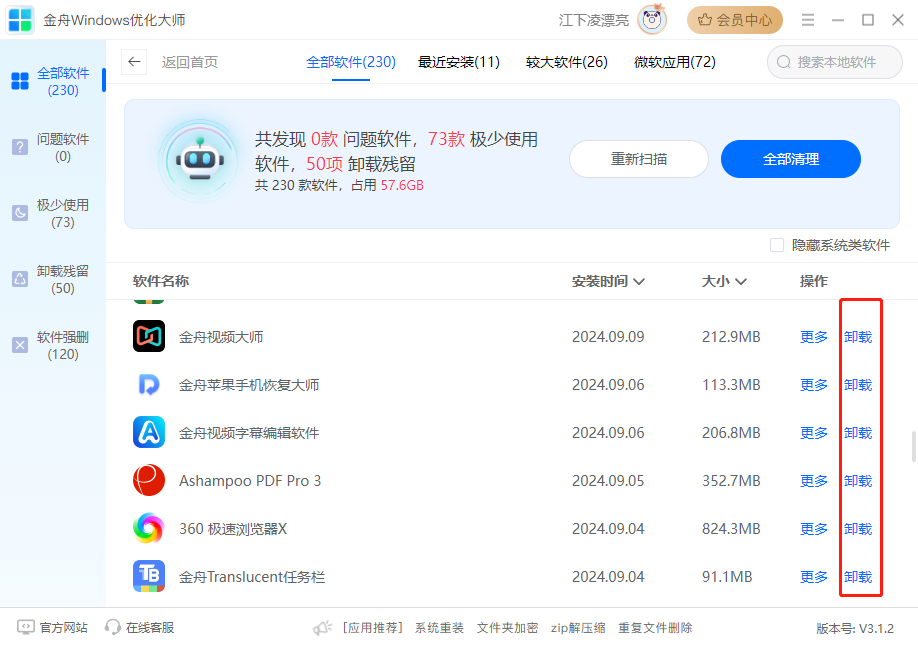Click the 全部清理 button
The width and height of the screenshot is (918, 647).
coord(790,159)
